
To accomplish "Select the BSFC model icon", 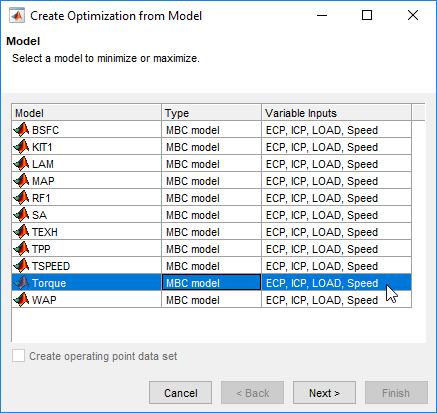I will point(21,130).
